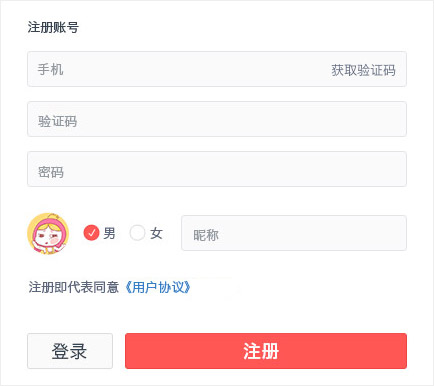
Task: Click the 男 label text
Action: pyautogui.click(x=109, y=233)
